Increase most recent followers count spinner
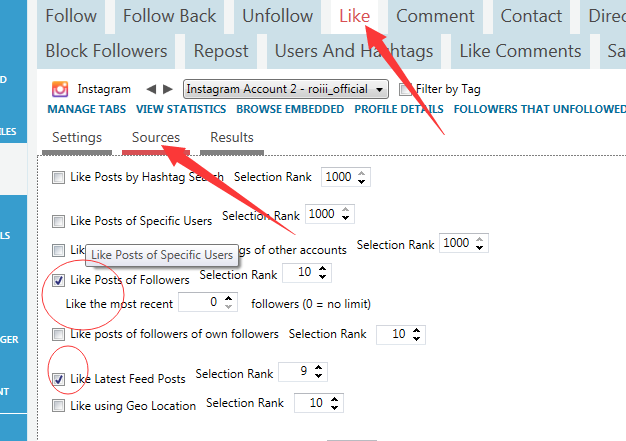 click(x=228, y=298)
